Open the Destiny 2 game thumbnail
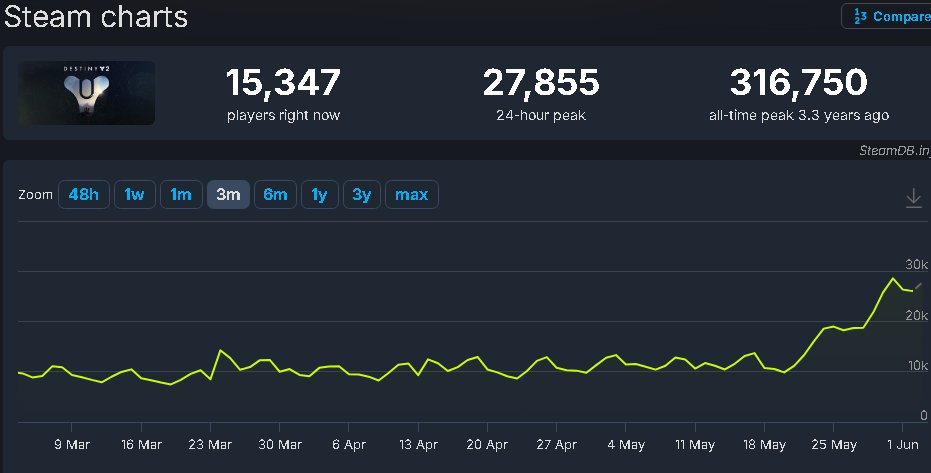 (87, 93)
